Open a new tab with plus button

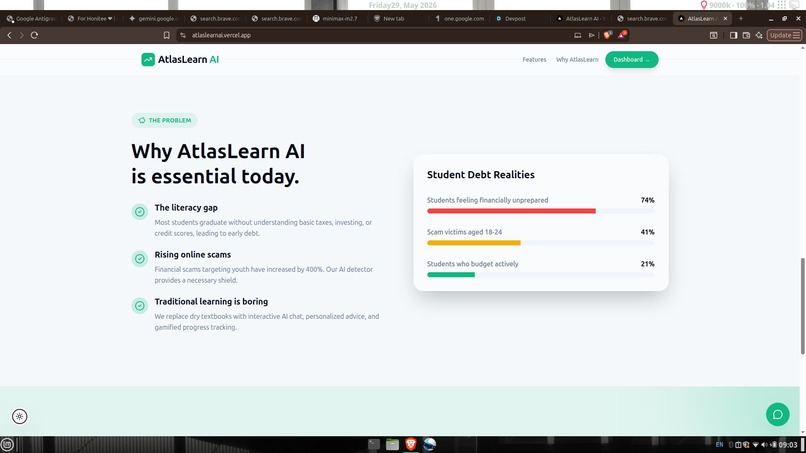pos(741,19)
